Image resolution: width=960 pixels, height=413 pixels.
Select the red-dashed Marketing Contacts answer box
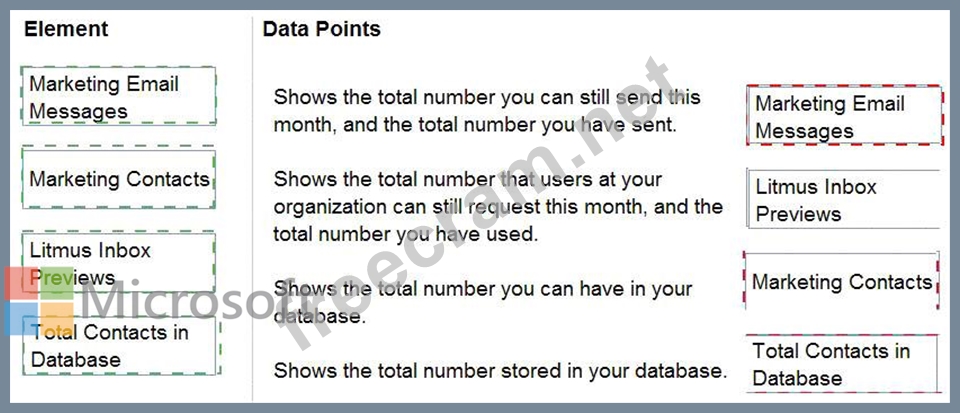(841, 282)
